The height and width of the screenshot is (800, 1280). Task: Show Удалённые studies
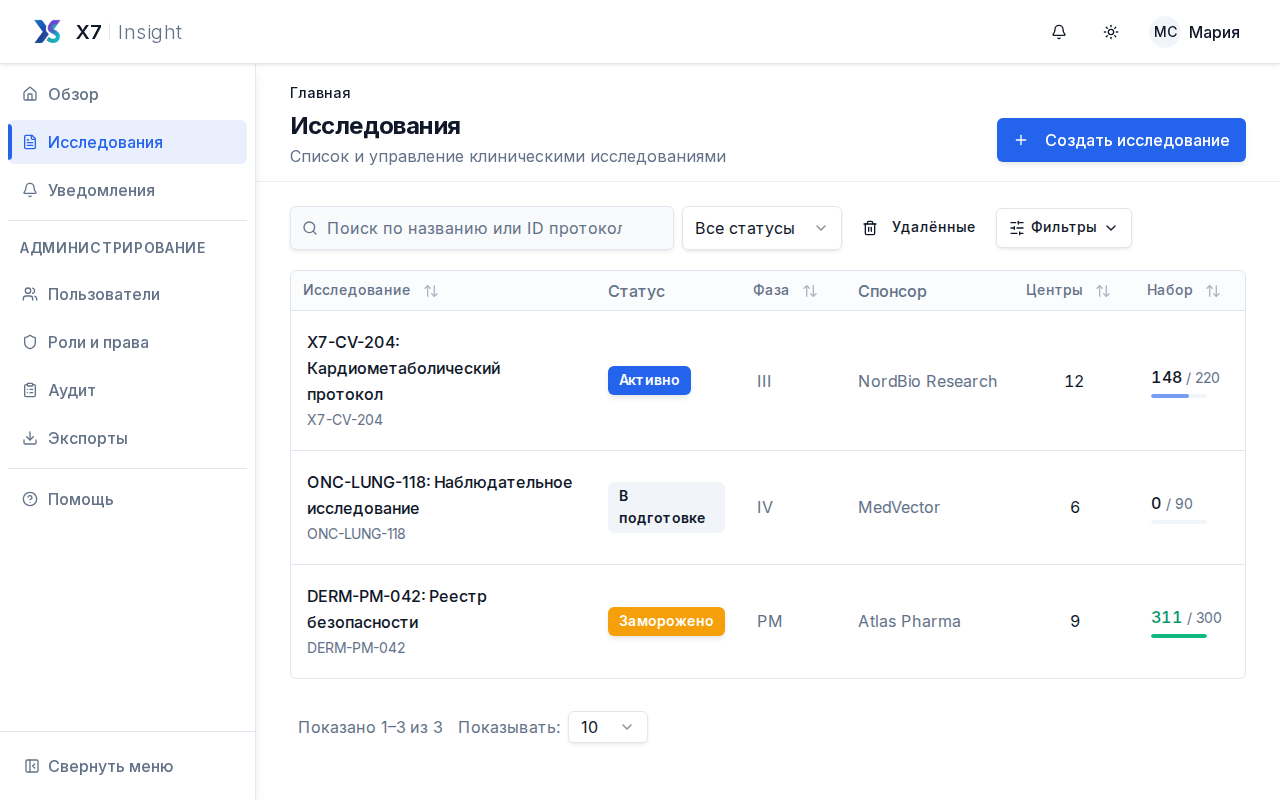[x=919, y=228]
